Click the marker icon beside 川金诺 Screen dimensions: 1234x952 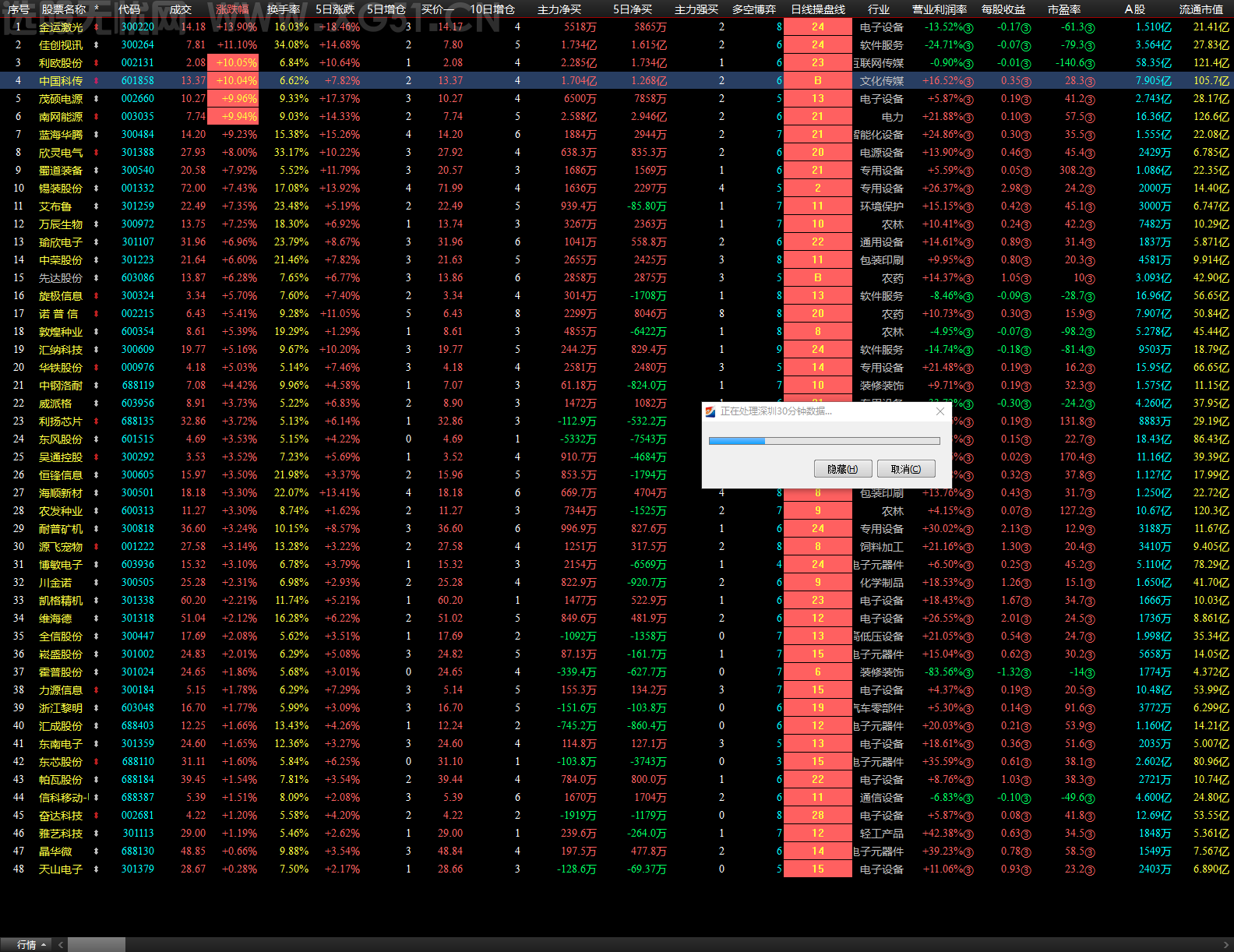click(97, 583)
